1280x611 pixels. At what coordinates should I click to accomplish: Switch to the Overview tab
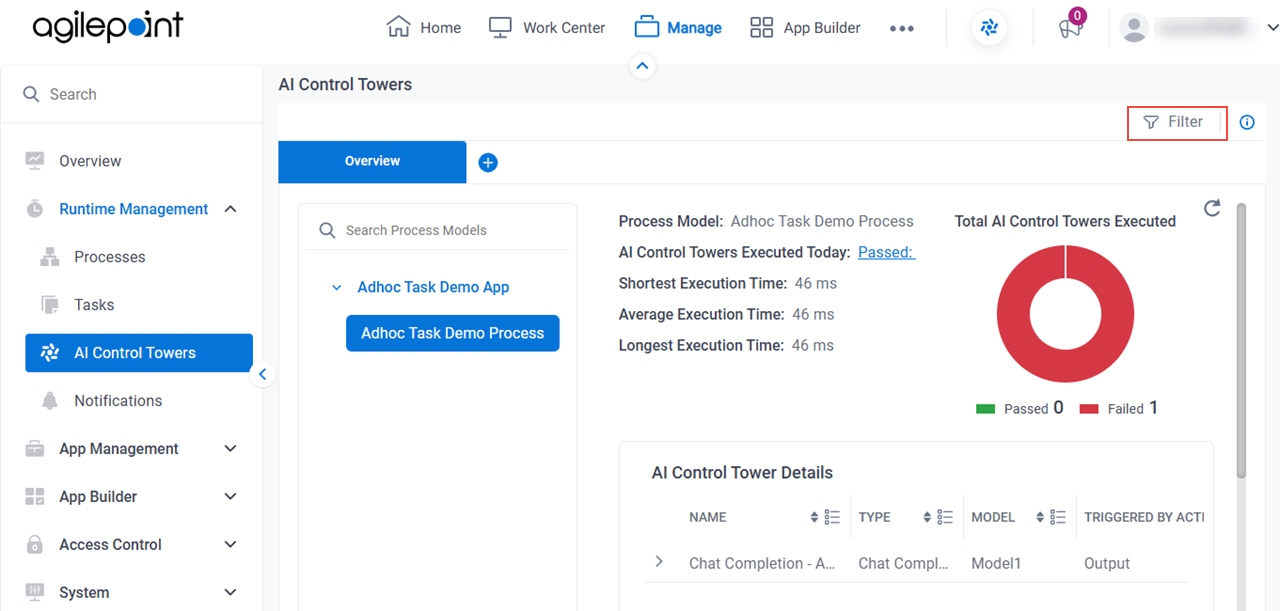[372, 161]
